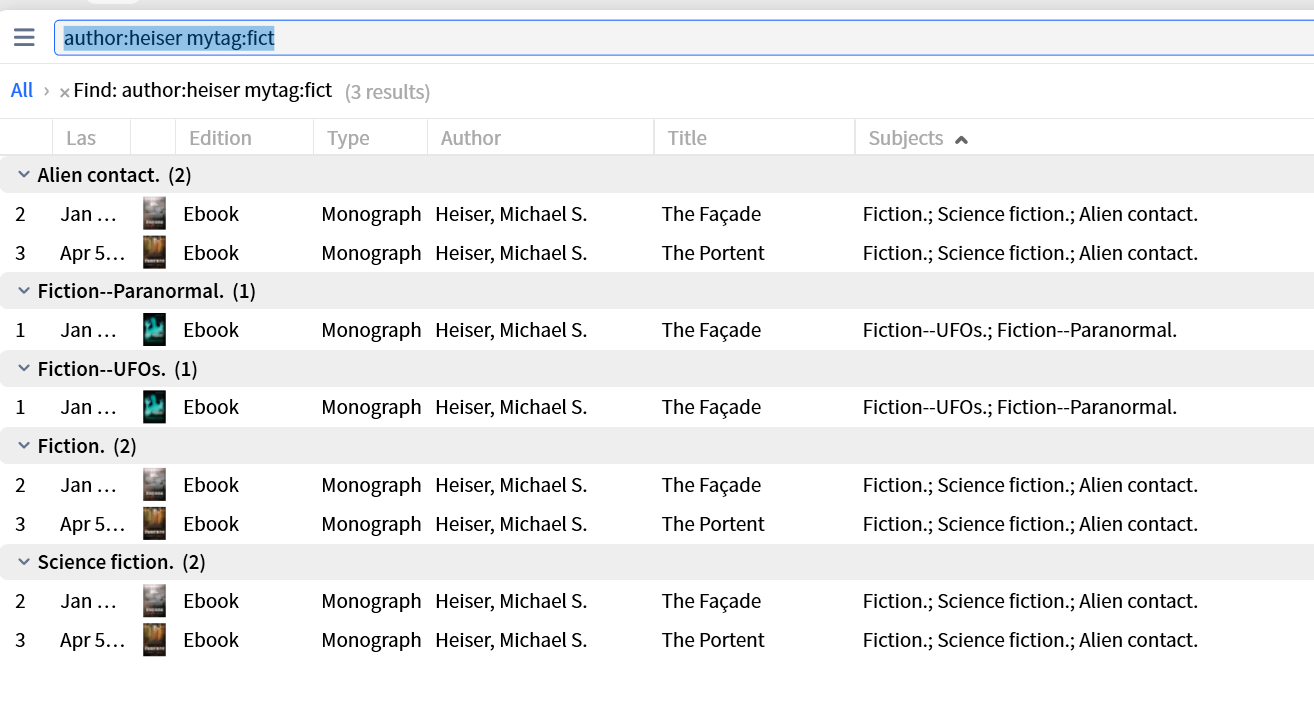The width and height of the screenshot is (1314, 705).
Task: Click the Fiction--UFOs. (1) group label
Action: pyautogui.click(x=117, y=369)
